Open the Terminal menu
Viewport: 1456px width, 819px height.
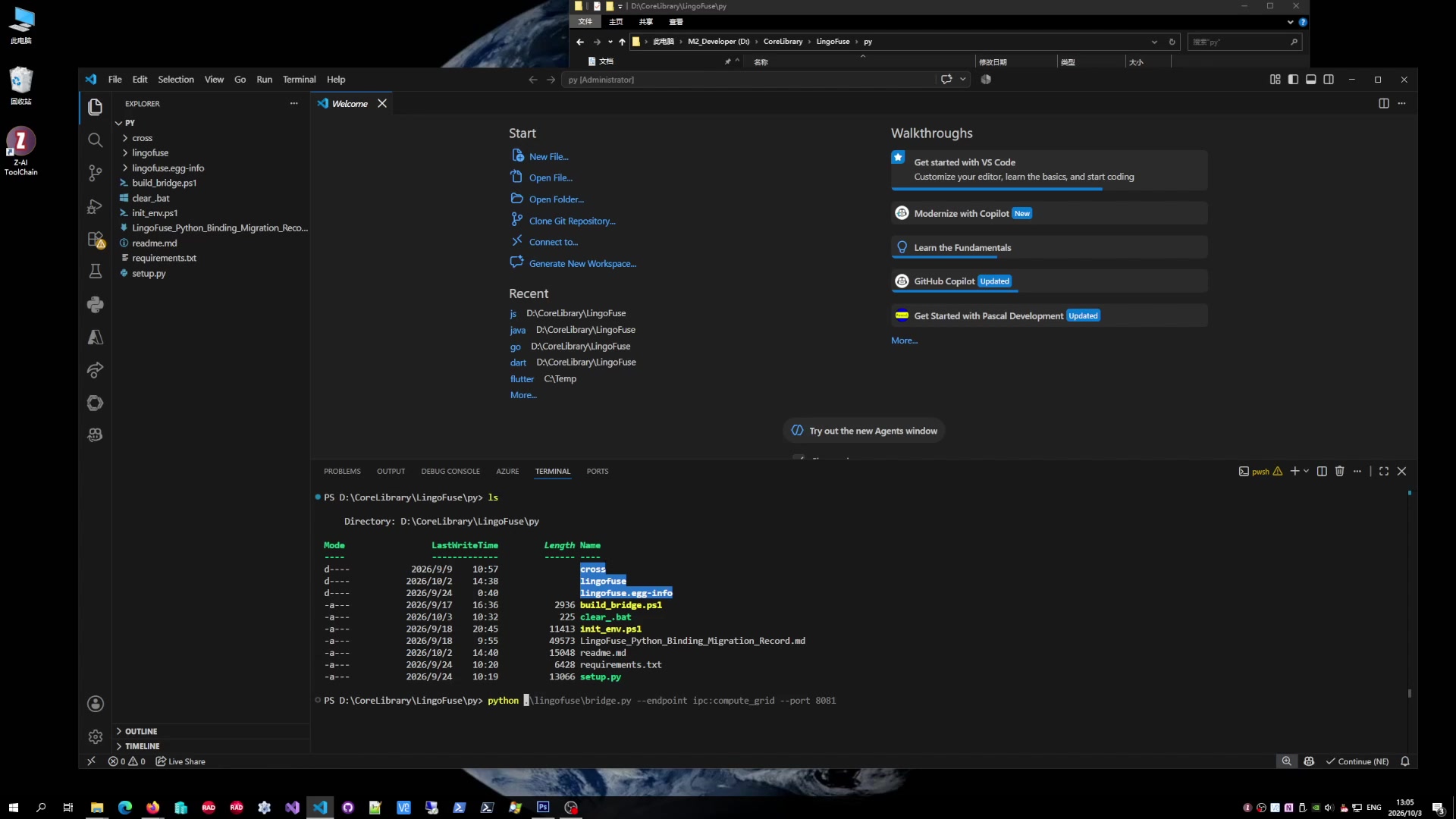[x=299, y=80]
